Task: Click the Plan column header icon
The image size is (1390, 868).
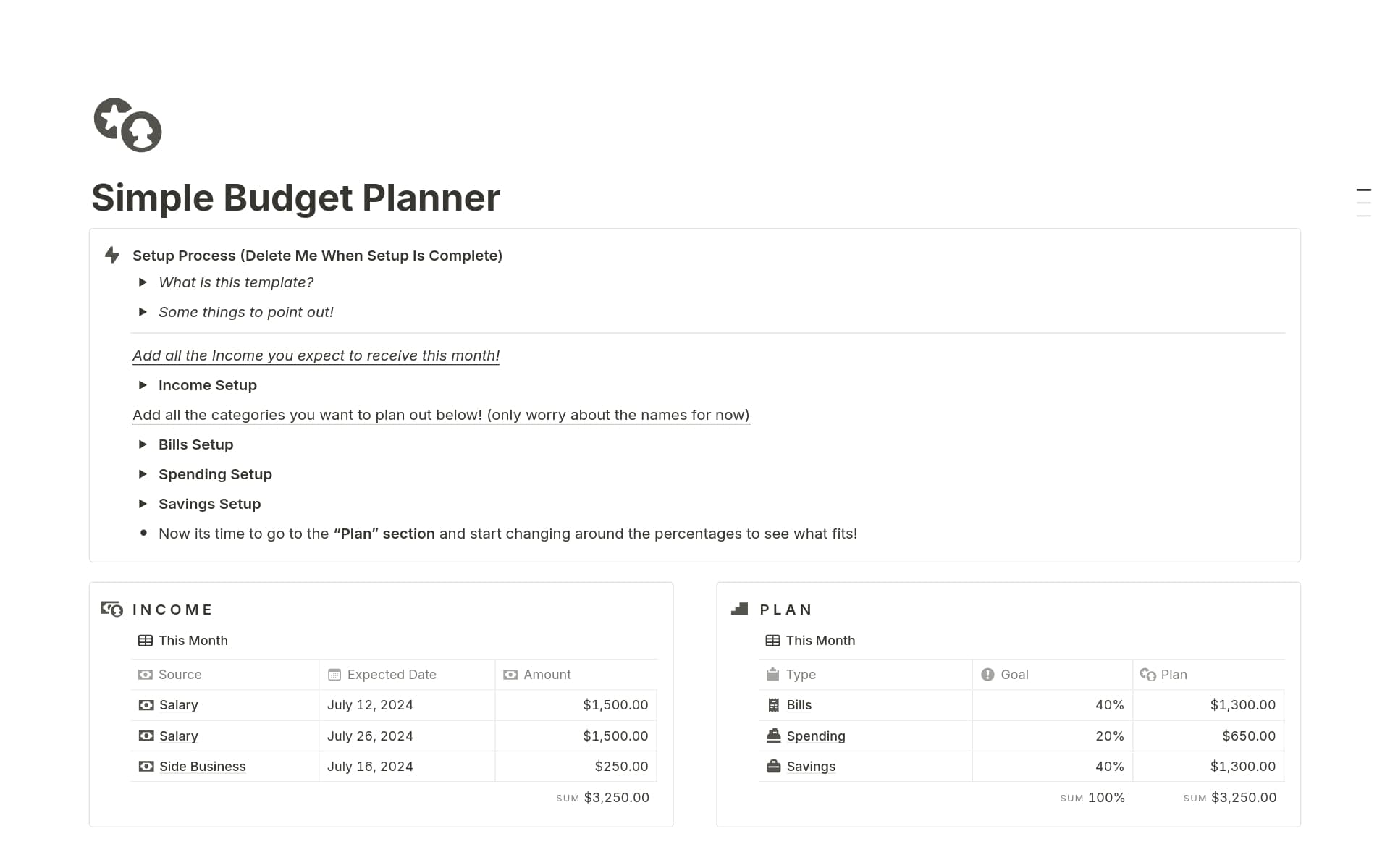Action: 1148,674
